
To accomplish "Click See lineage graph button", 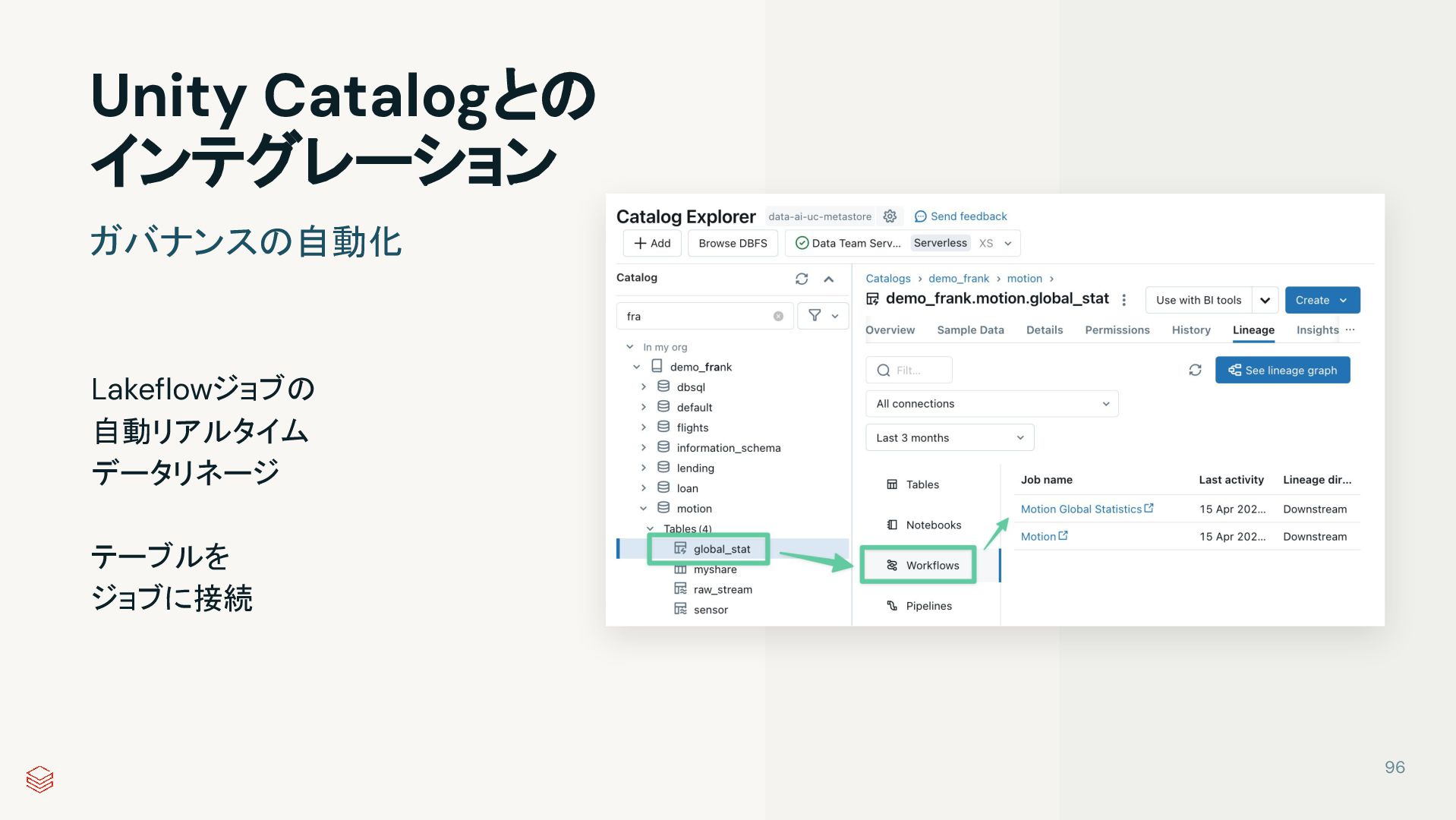I will 1282,371.
